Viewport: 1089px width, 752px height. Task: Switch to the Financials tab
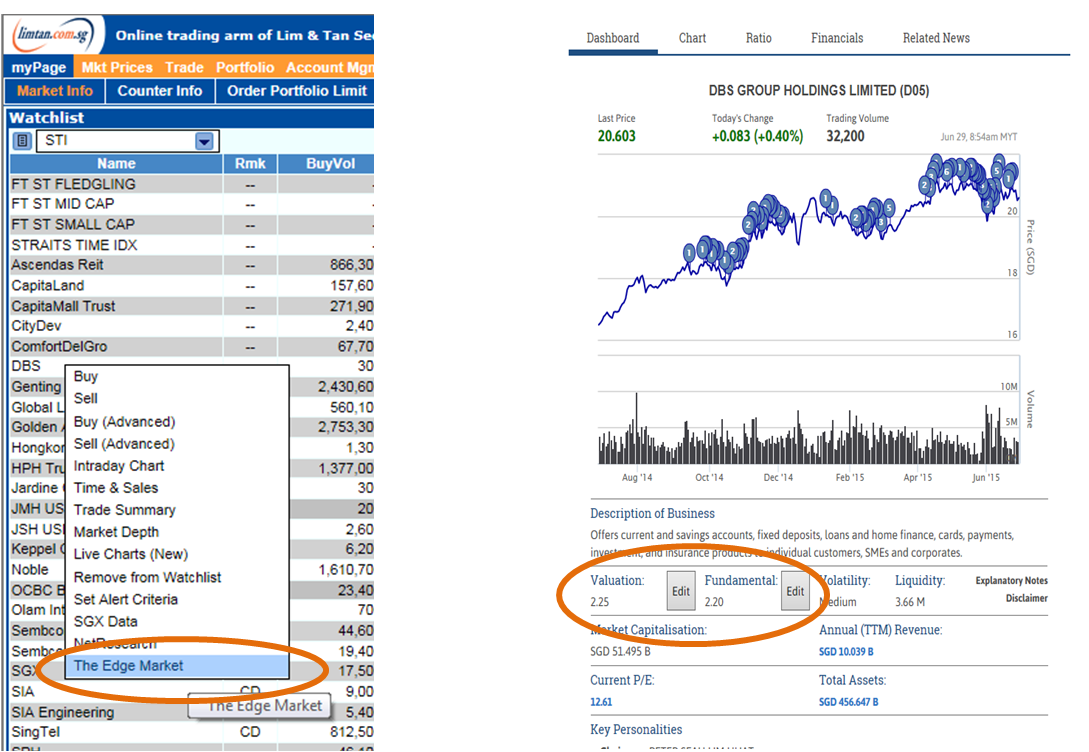(837, 38)
